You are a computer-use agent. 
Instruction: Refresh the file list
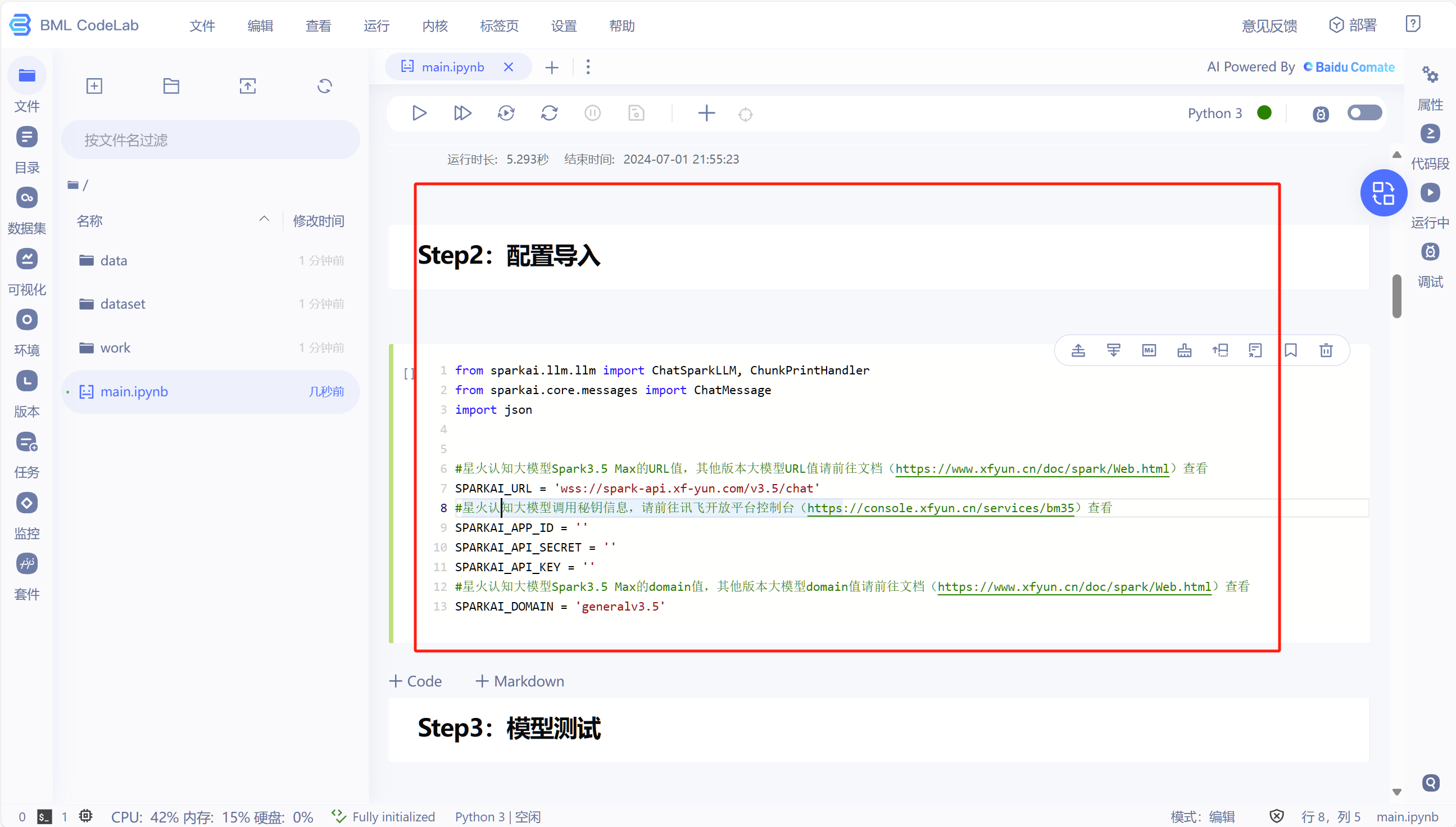[325, 87]
